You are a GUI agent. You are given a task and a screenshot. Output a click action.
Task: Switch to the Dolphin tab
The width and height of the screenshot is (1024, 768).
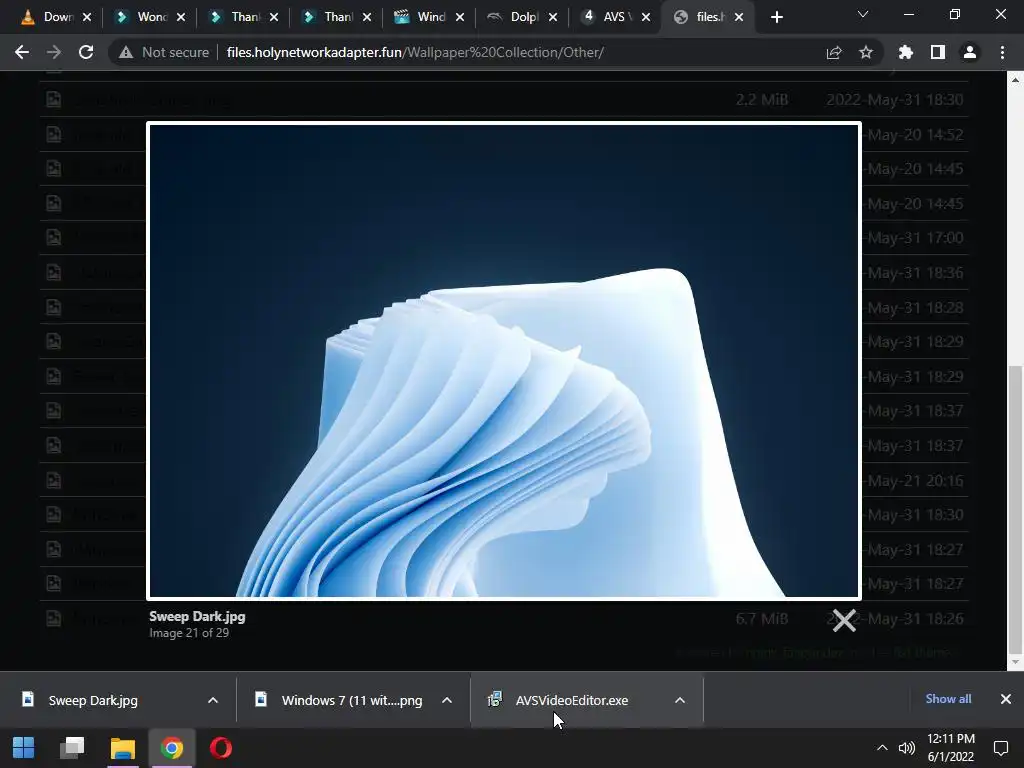click(515, 17)
